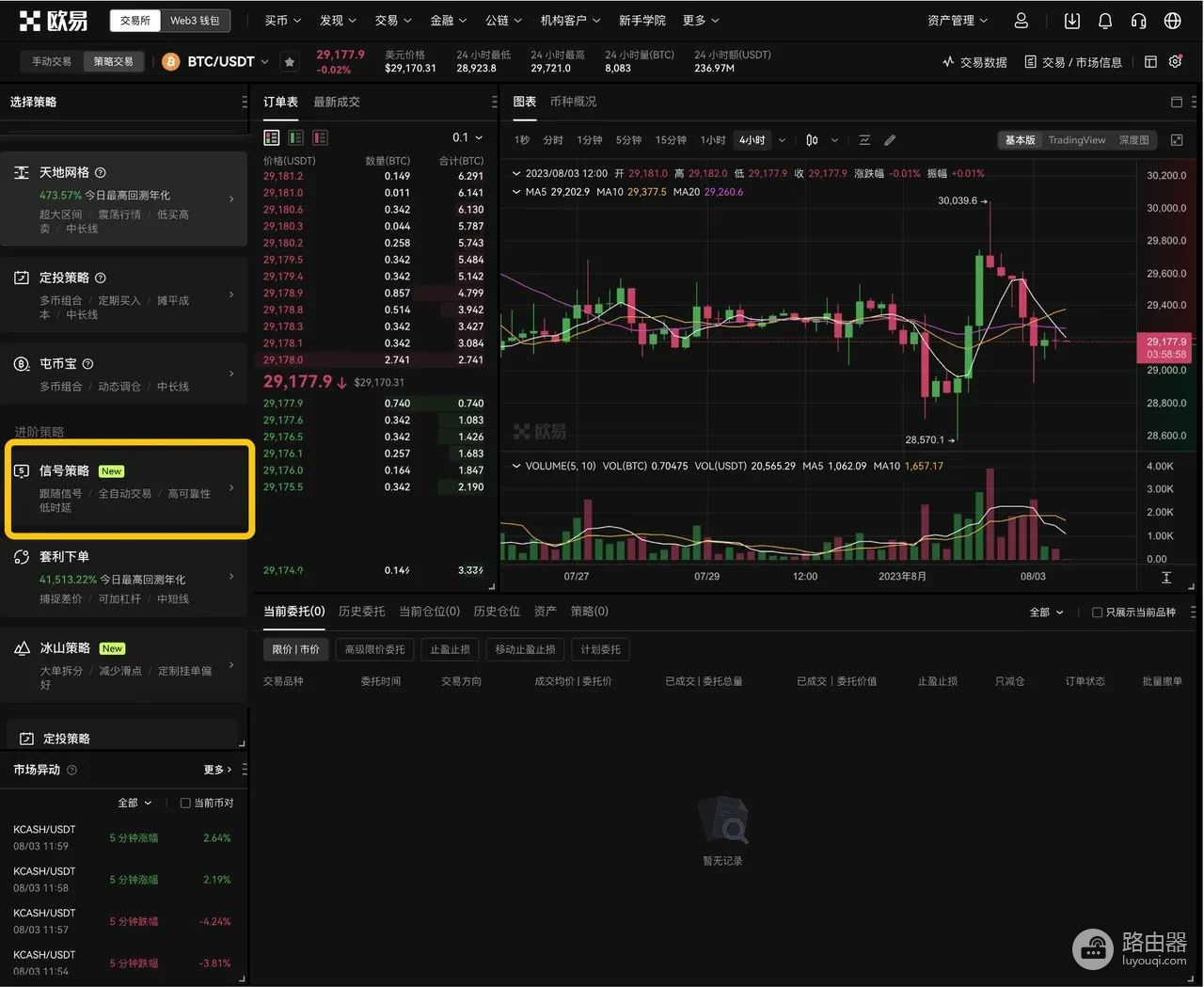Click 止盈止损 filter button
This screenshot has width=1204, height=987.
450,649
